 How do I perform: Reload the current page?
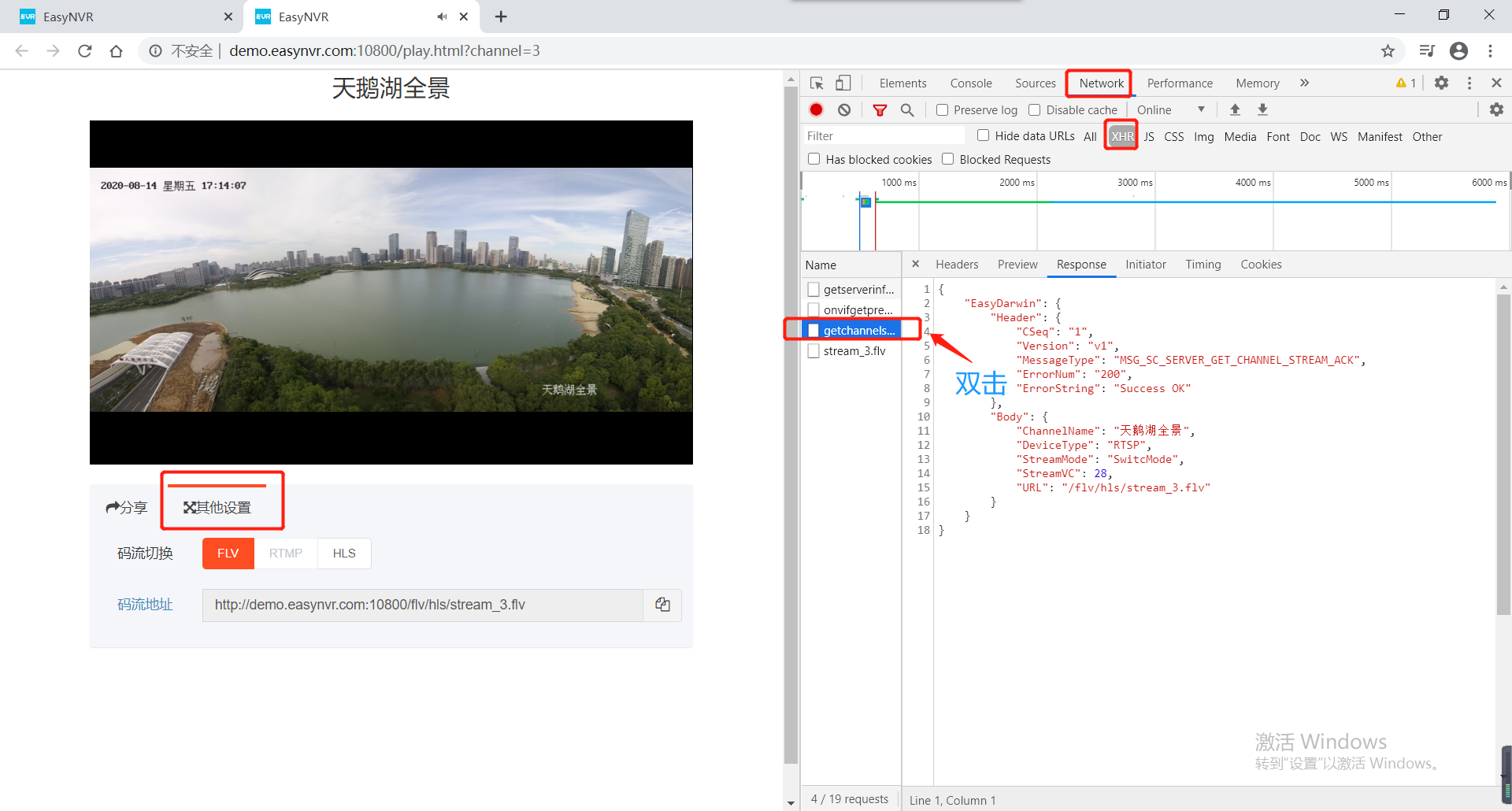(x=85, y=51)
